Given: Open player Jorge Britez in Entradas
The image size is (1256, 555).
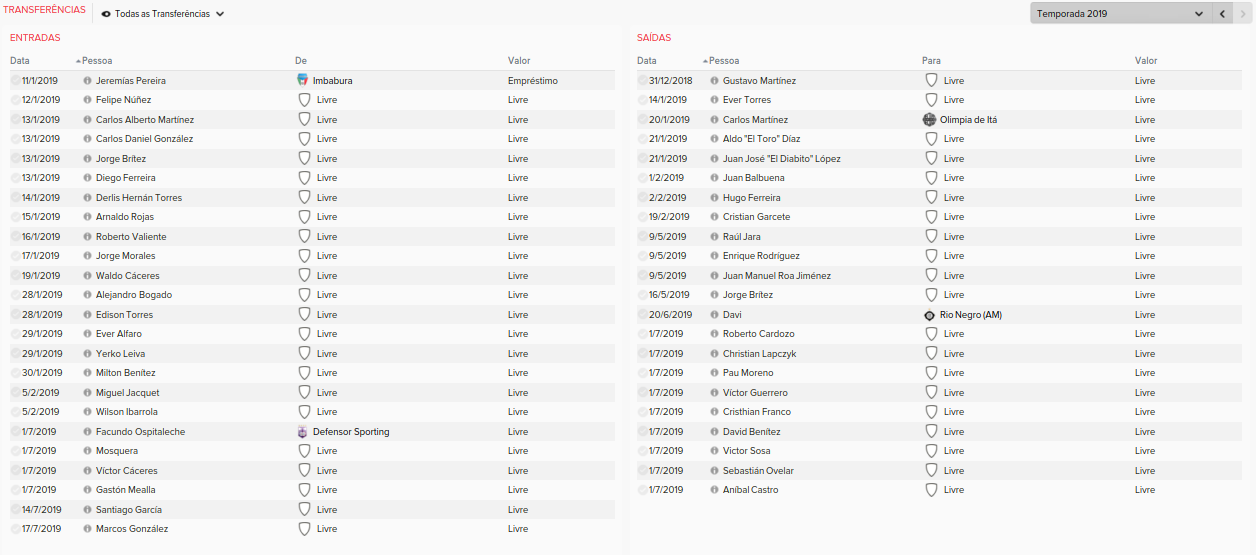Looking at the screenshot, I should point(121,159).
